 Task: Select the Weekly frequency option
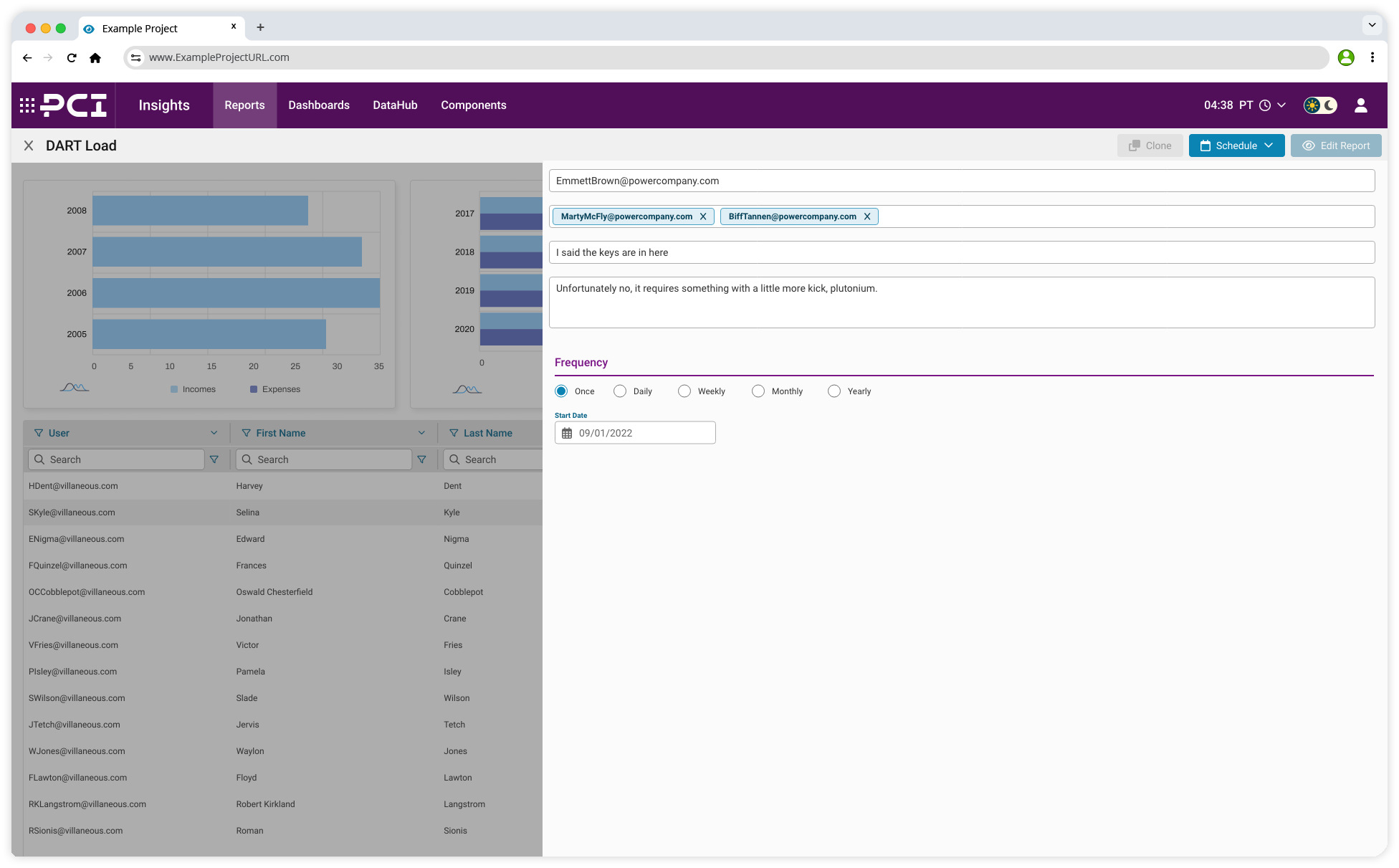pos(684,391)
